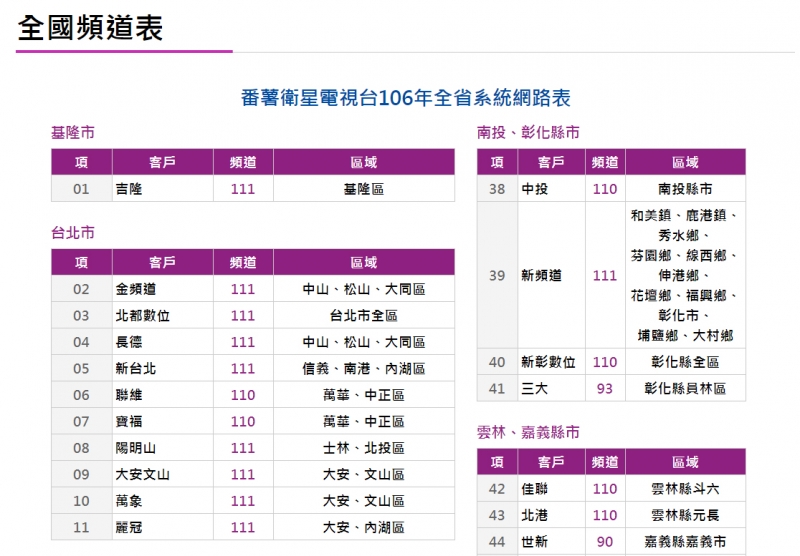Select the customer cell 麗冠
The image size is (800, 556).
163,527
